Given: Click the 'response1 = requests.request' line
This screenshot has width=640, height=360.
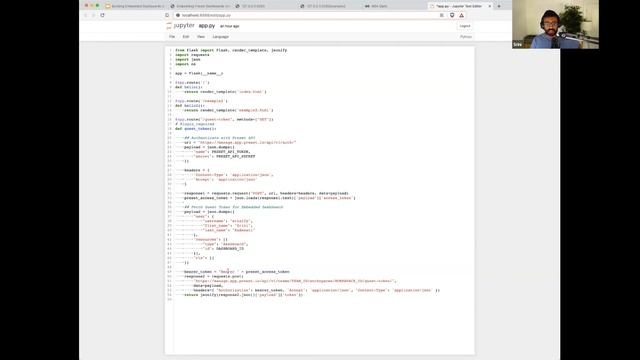Looking at the screenshot, I should [x=266, y=193].
